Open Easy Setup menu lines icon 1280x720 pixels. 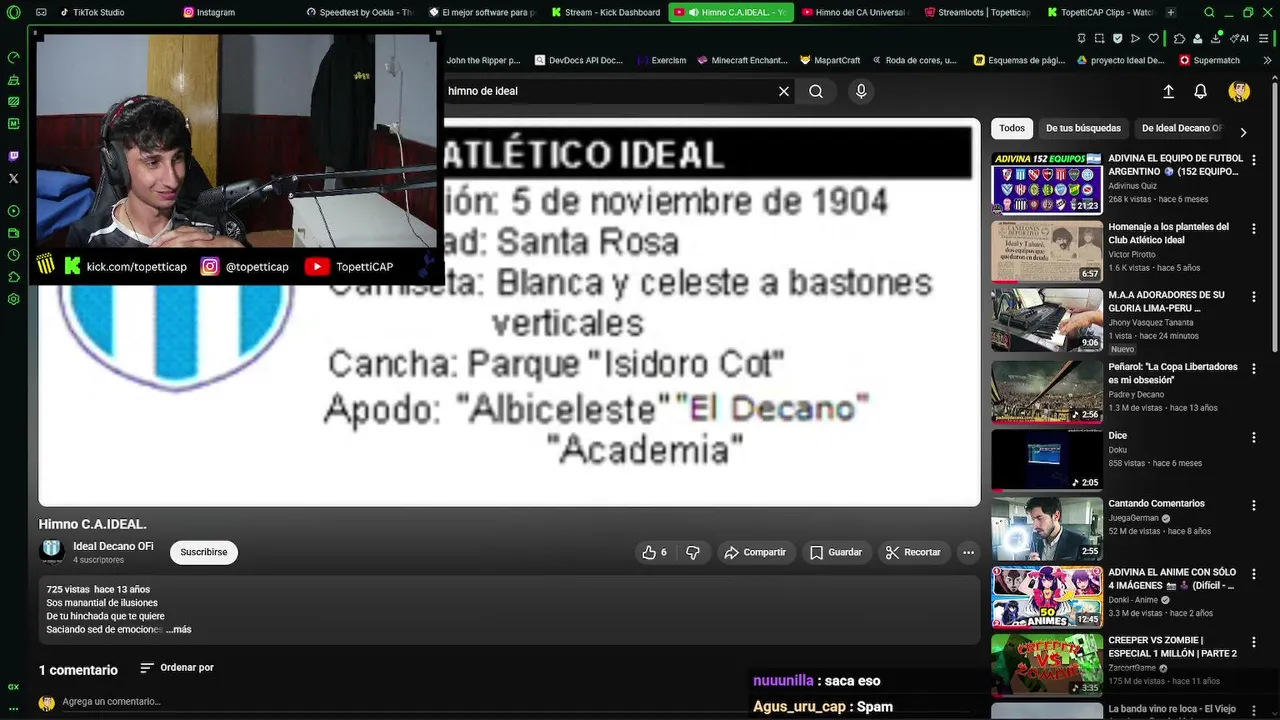point(1265,38)
